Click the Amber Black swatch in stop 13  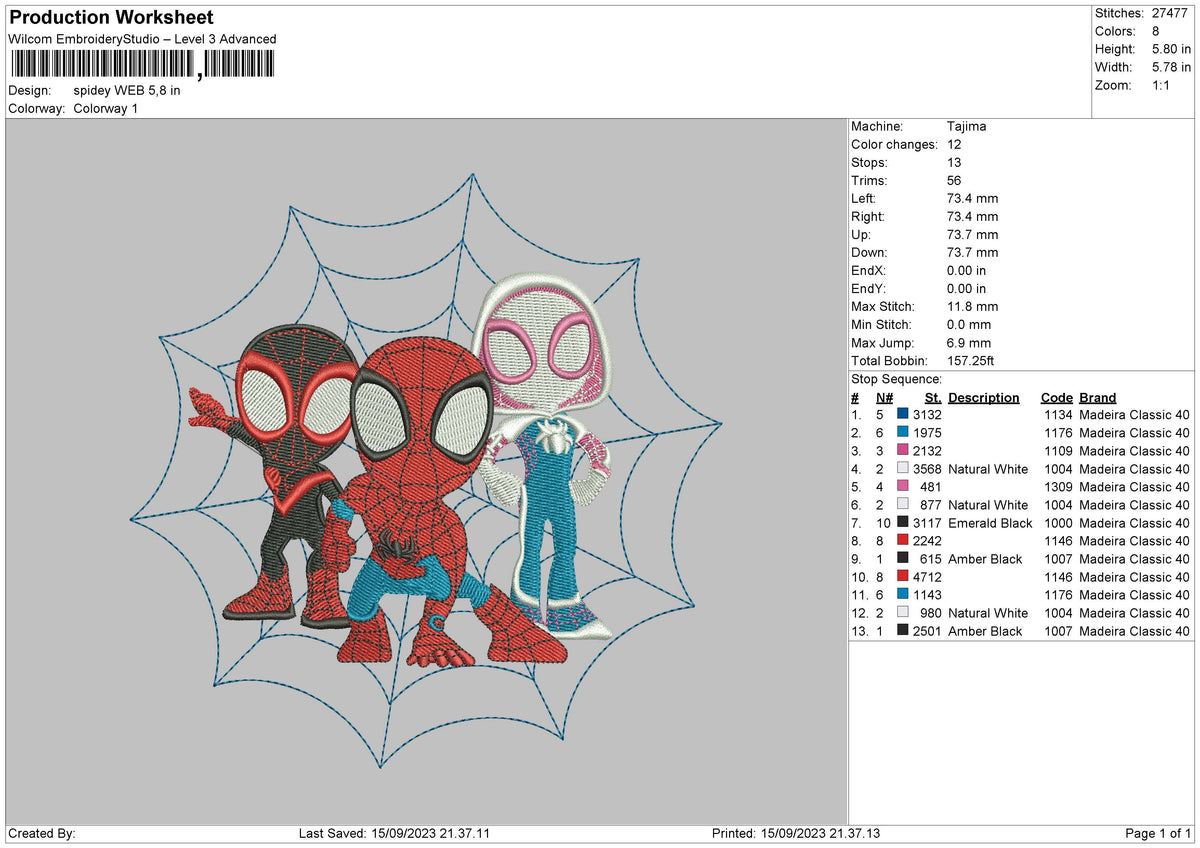(x=901, y=631)
